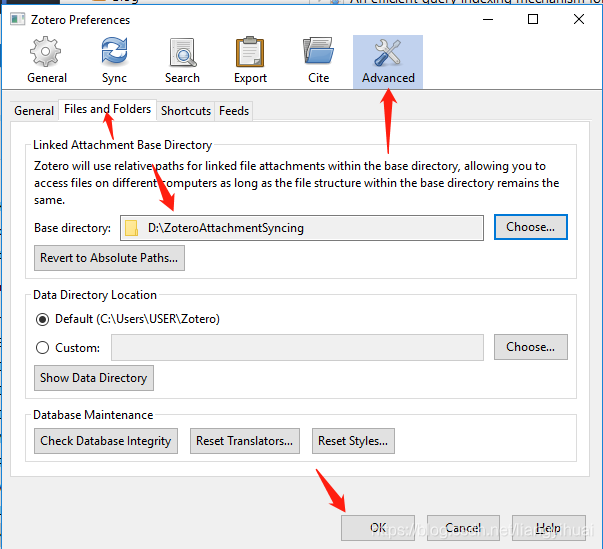Image resolution: width=603 pixels, height=549 pixels.
Task: Confirm preferences with OK
Action: [x=378, y=528]
